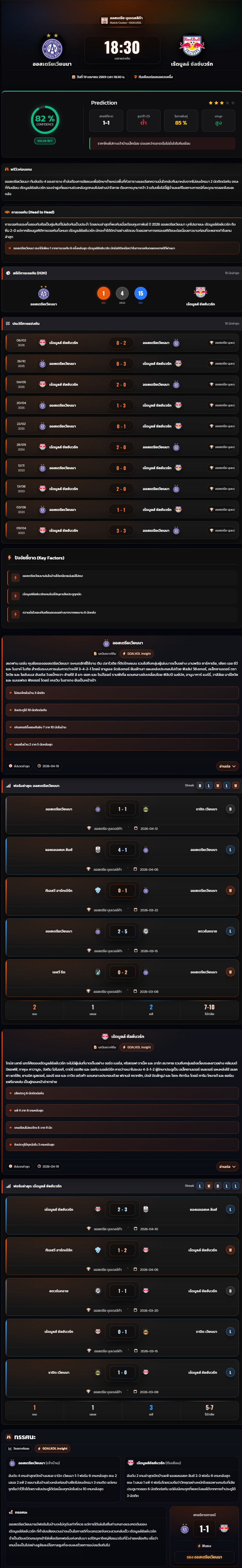This screenshot has width=242, height=1568.
Task: Open the 06/02 match row with 0-2 score
Action: pyautogui.click(x=121, y=343)
